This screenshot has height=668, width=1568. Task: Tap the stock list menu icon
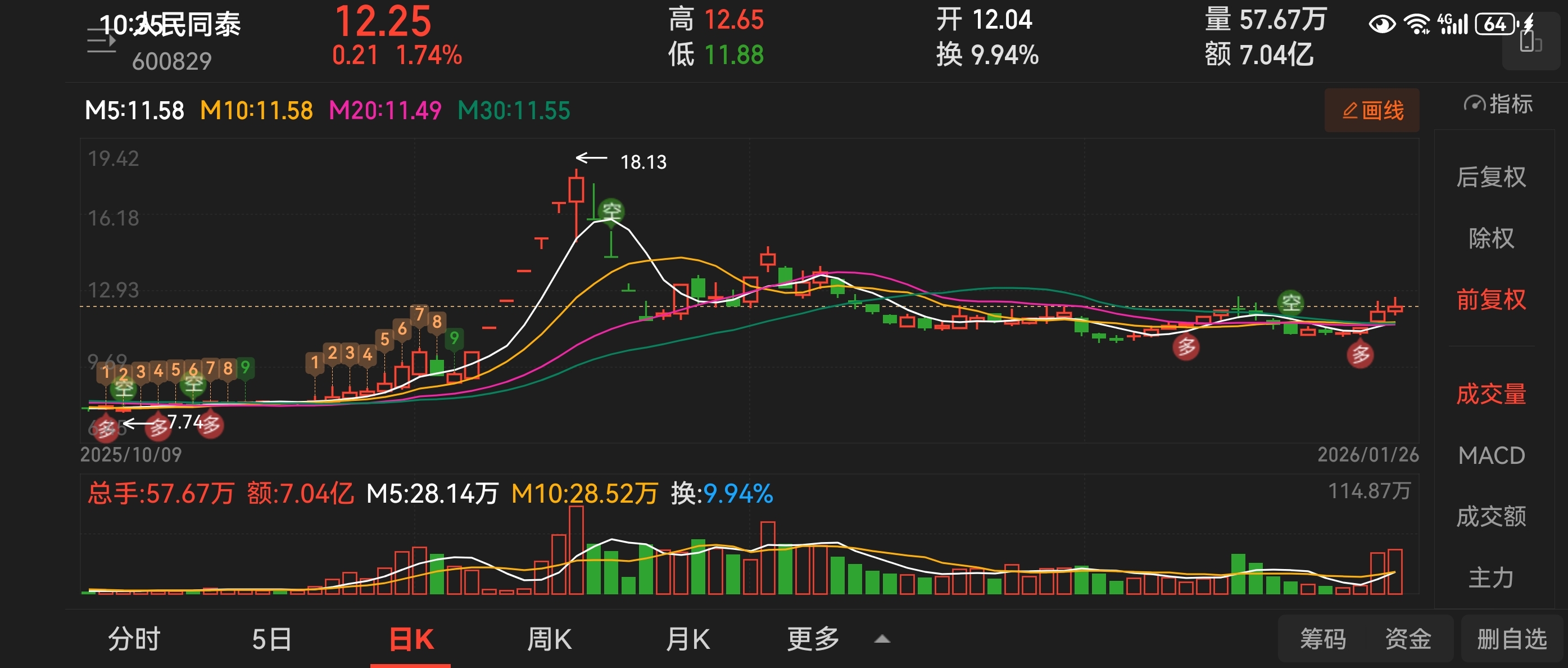[101, 42]
